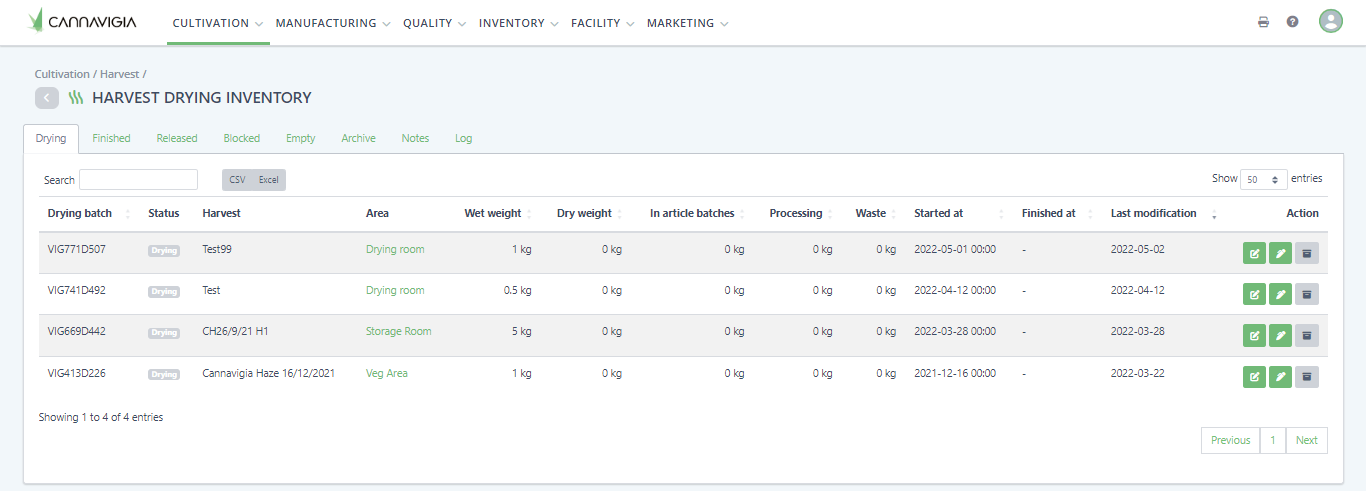1366x491 pixels.
Task: Expand the Manufacturing dropdown menu
Action: pos(332,23)
